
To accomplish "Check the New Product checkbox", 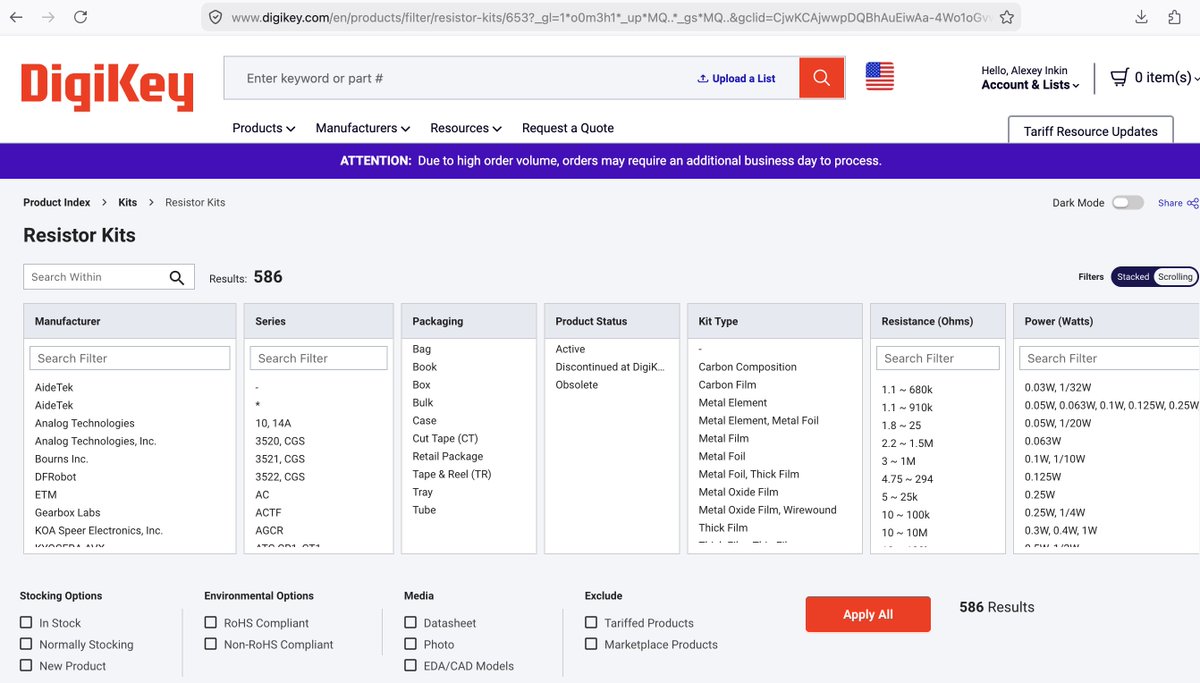I will (x=26, y=665).
